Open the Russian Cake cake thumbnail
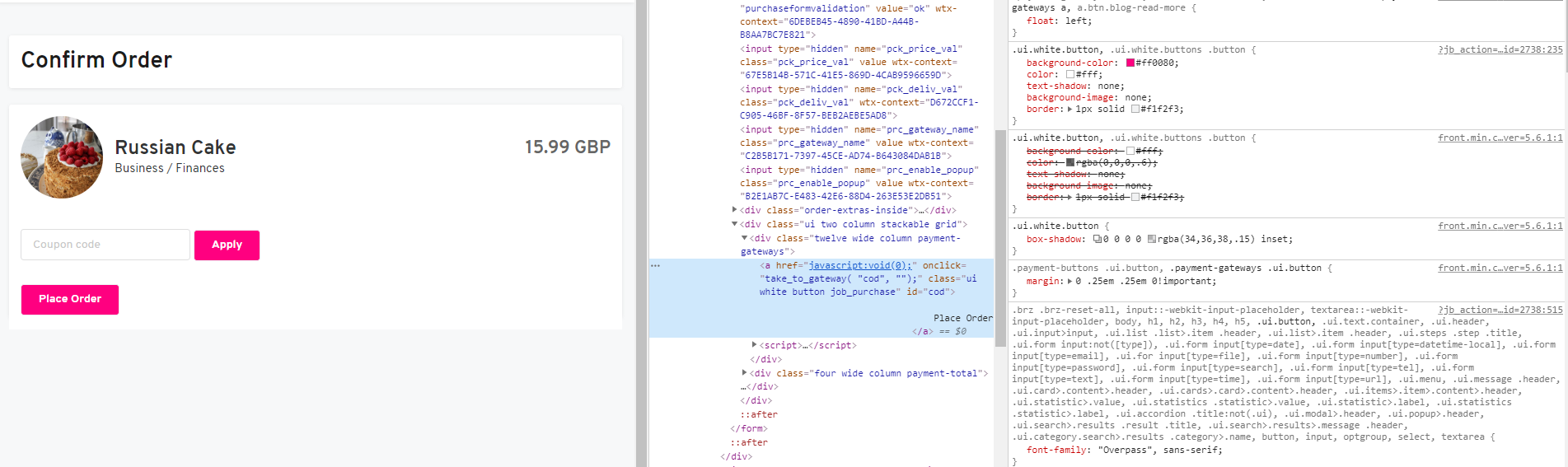Viewport: 1568px width, 467px height. click(x=62, y=157)
